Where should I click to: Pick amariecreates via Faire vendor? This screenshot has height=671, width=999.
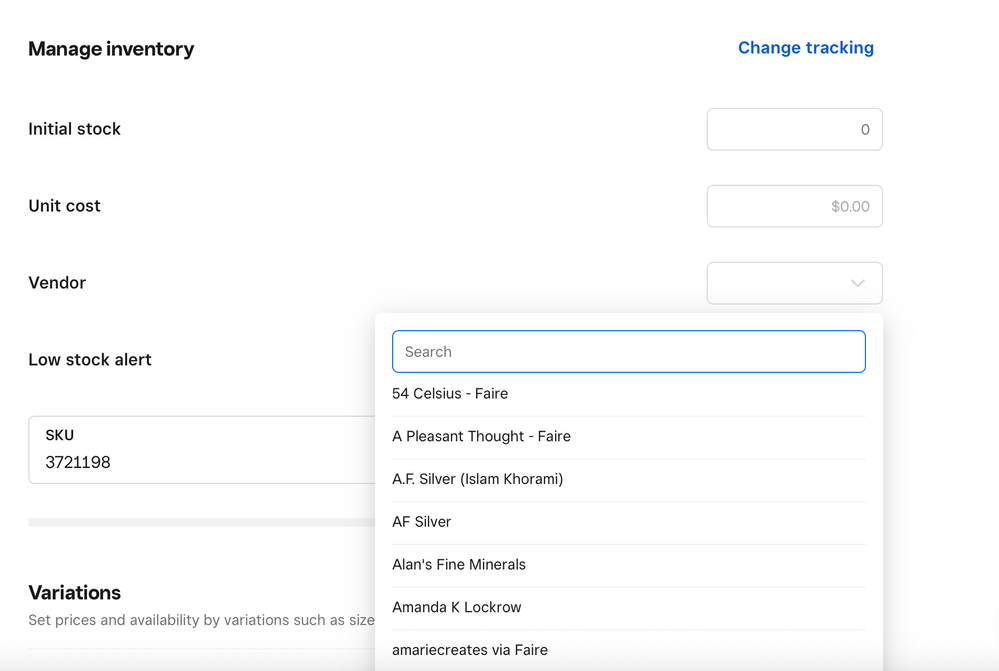469,650
